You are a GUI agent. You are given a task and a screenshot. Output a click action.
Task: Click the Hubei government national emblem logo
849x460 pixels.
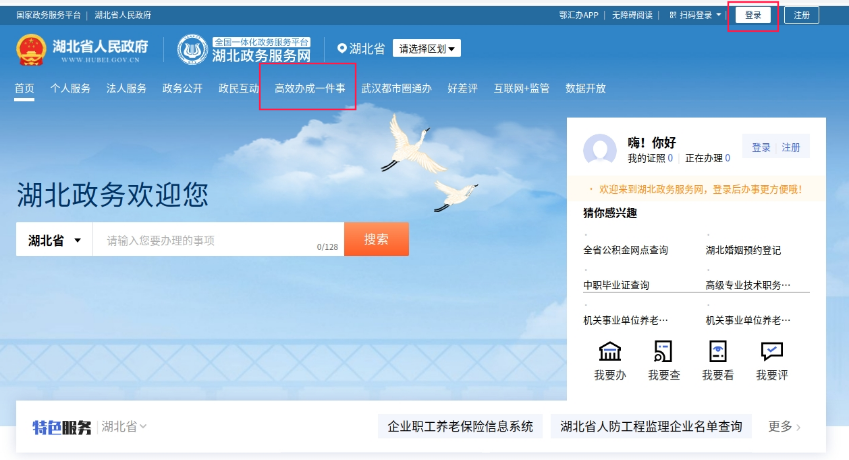click(x=31, y=50)
